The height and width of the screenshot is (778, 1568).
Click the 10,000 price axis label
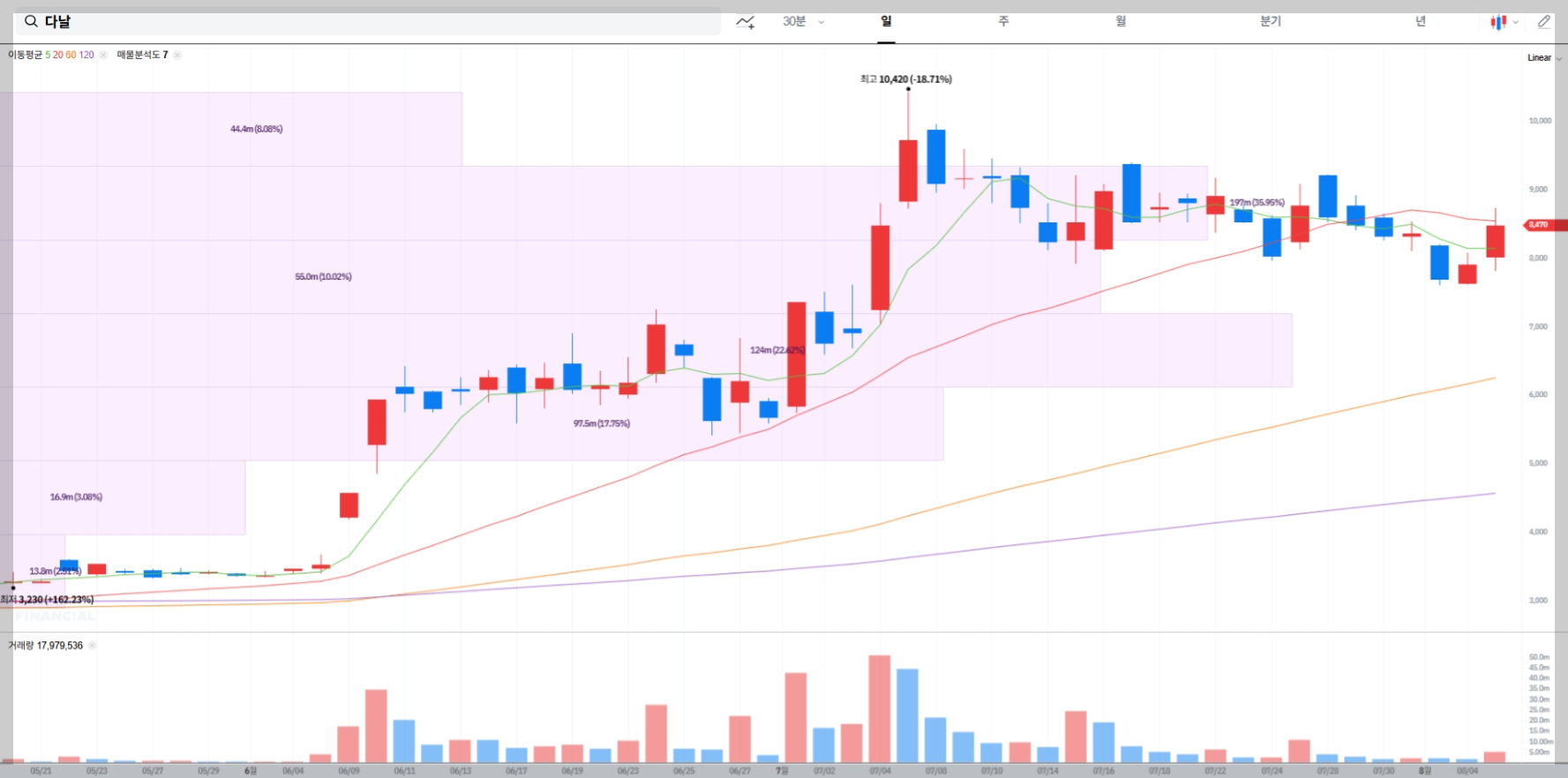(1540, 121)
